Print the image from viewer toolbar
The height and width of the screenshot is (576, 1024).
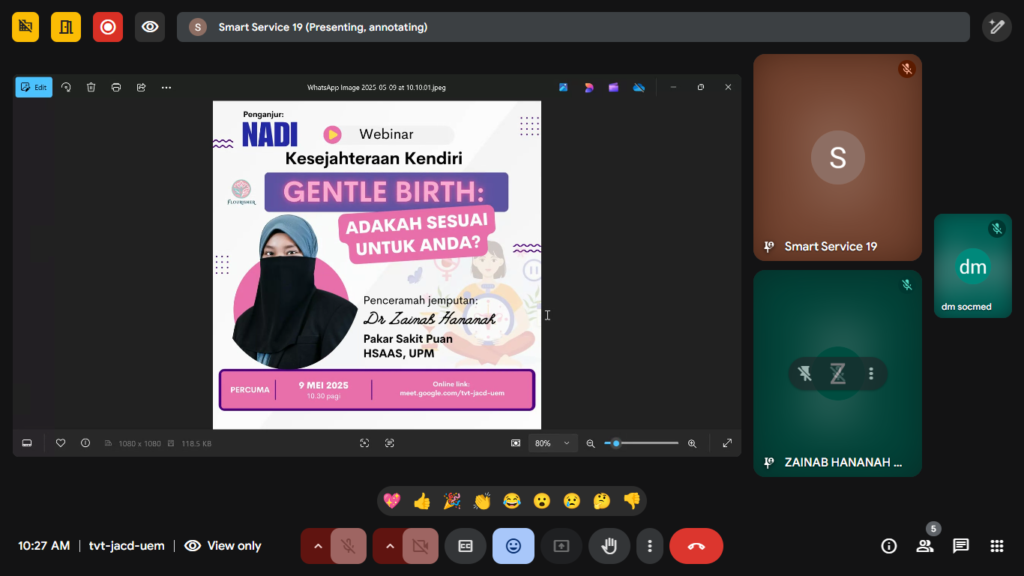click(x=116, y=88)
